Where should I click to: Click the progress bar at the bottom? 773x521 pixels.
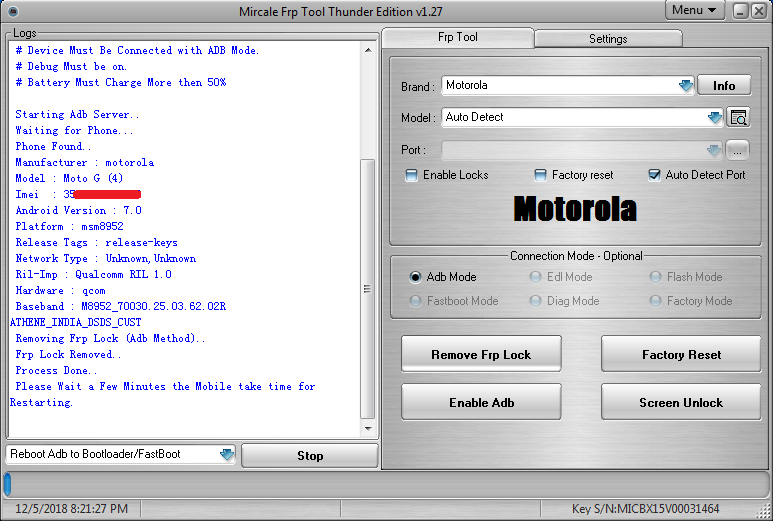click(386, 484)
